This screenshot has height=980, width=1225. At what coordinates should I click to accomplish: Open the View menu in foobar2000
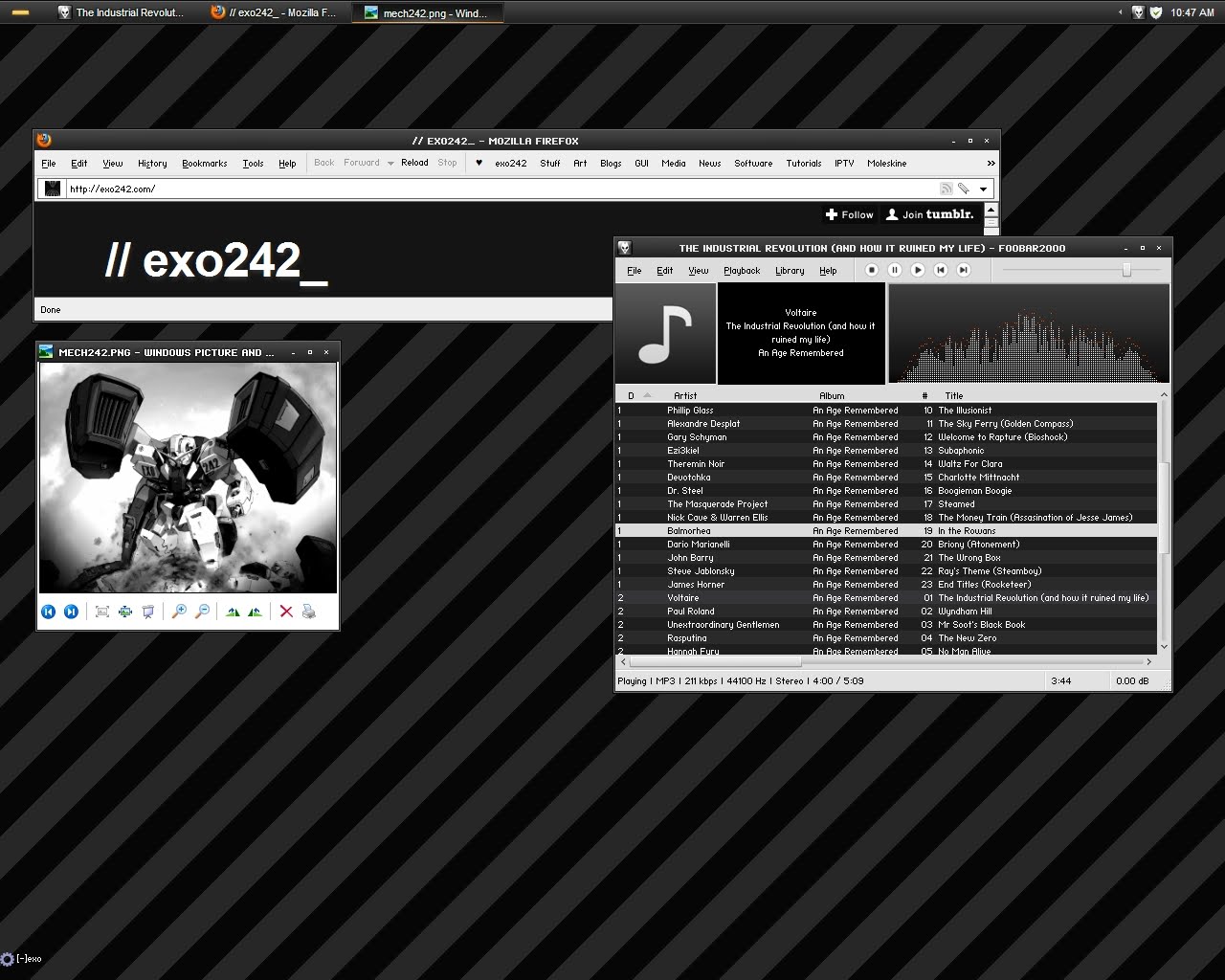[699, 271]
